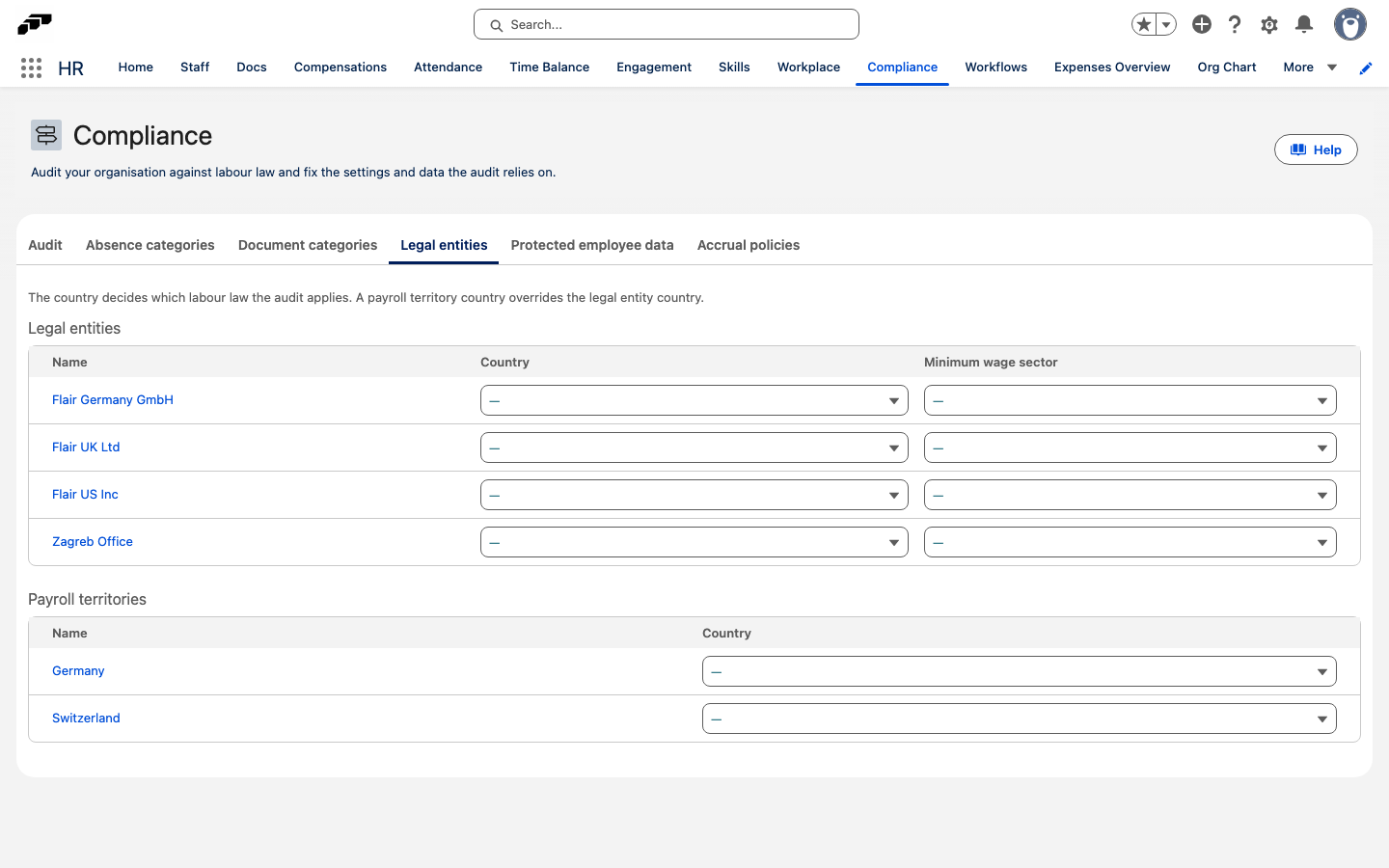This screenshot has height=868, width=1389.
Task: Focus the global Search field
Action: [667, 24]
